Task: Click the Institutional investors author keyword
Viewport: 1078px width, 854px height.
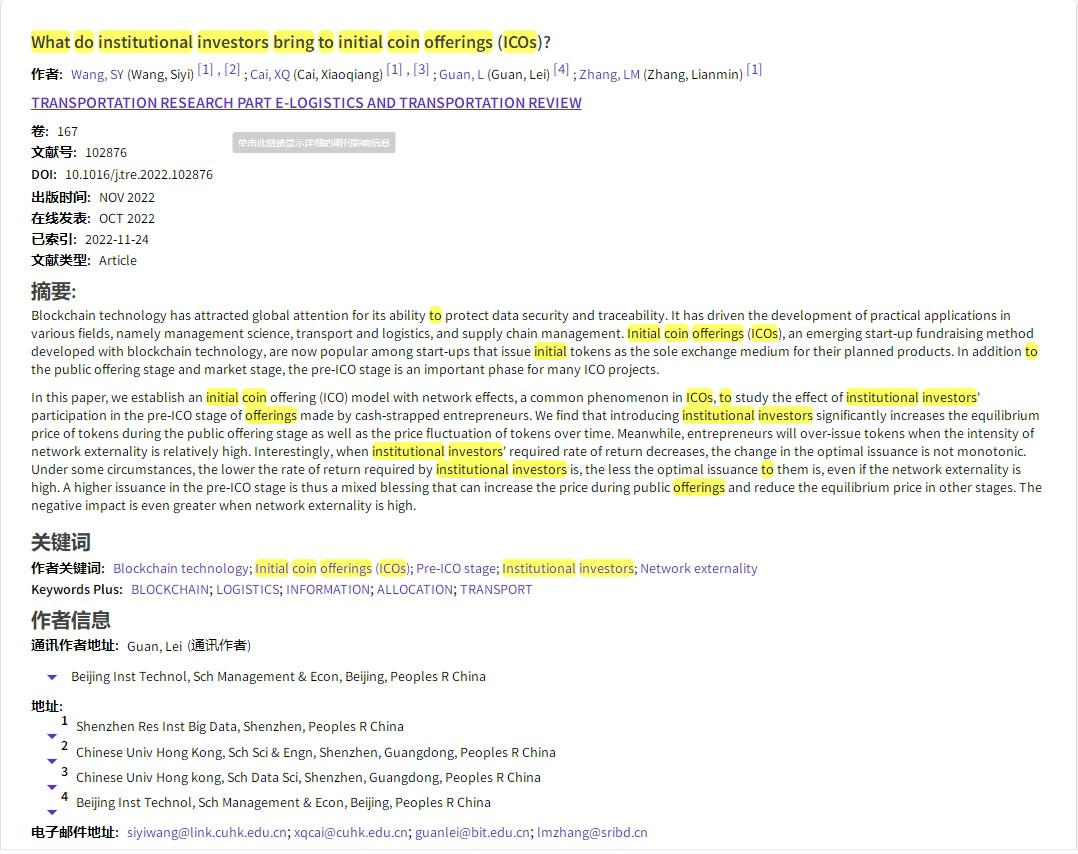Action: point(567,569)
